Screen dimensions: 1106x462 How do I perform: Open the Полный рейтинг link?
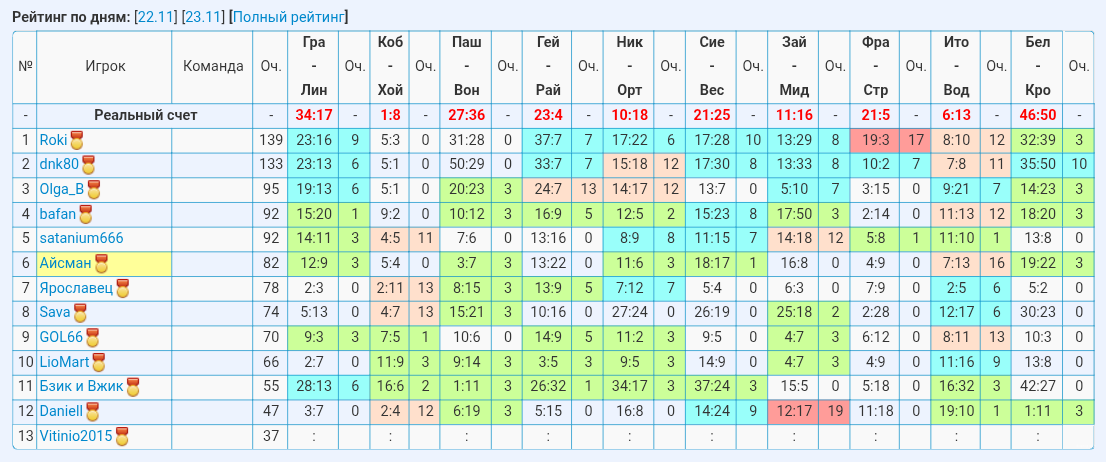pyautogui.click(x=288, y=18)
